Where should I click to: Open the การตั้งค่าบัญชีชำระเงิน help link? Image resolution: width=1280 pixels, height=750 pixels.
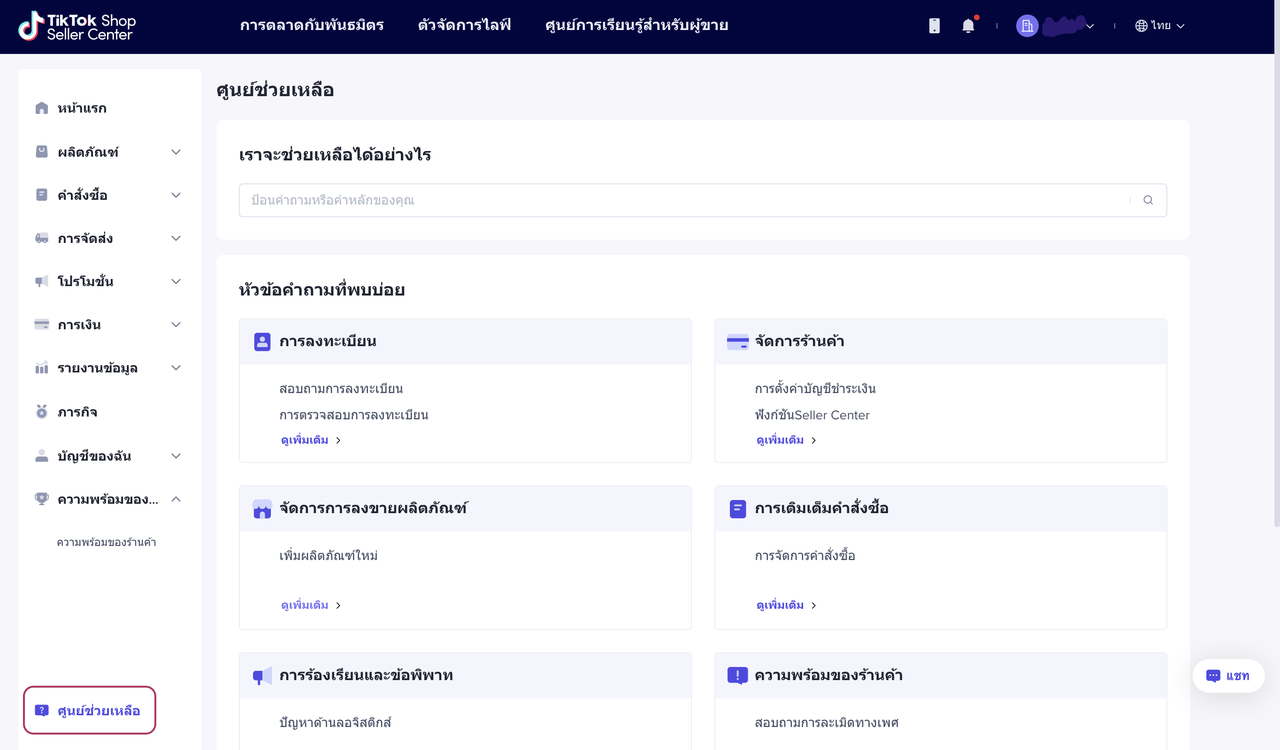click(x=815, y=389)
